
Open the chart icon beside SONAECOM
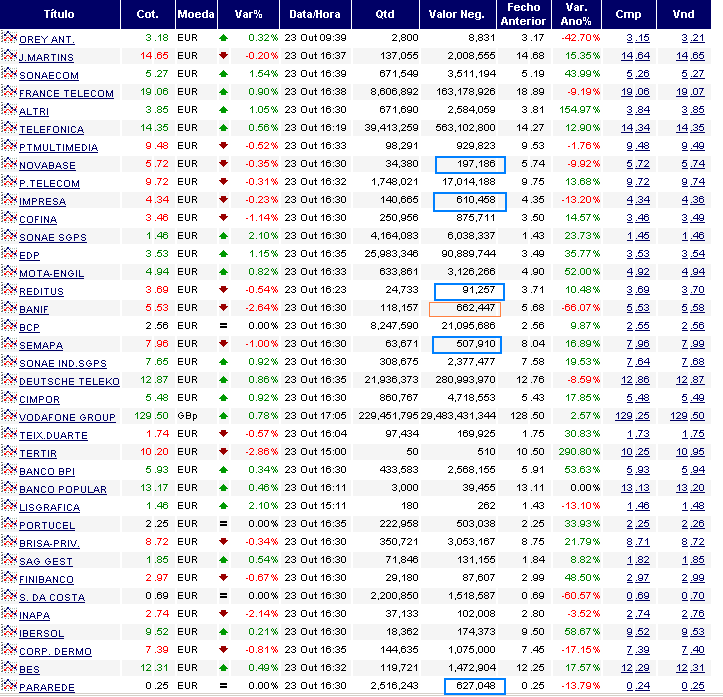pos(9,73)
